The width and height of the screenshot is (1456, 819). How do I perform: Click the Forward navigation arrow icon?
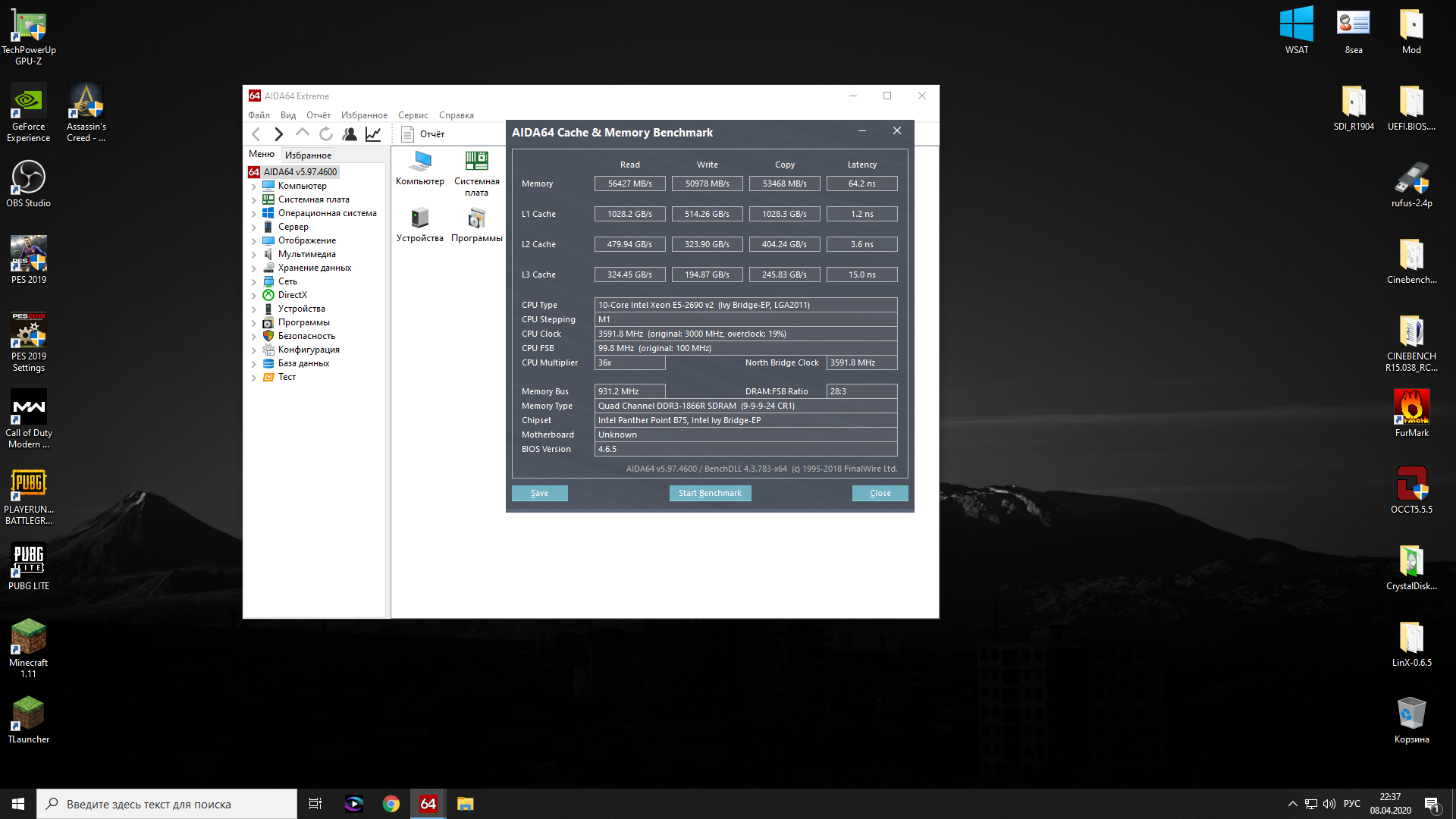tap(279, 134)
